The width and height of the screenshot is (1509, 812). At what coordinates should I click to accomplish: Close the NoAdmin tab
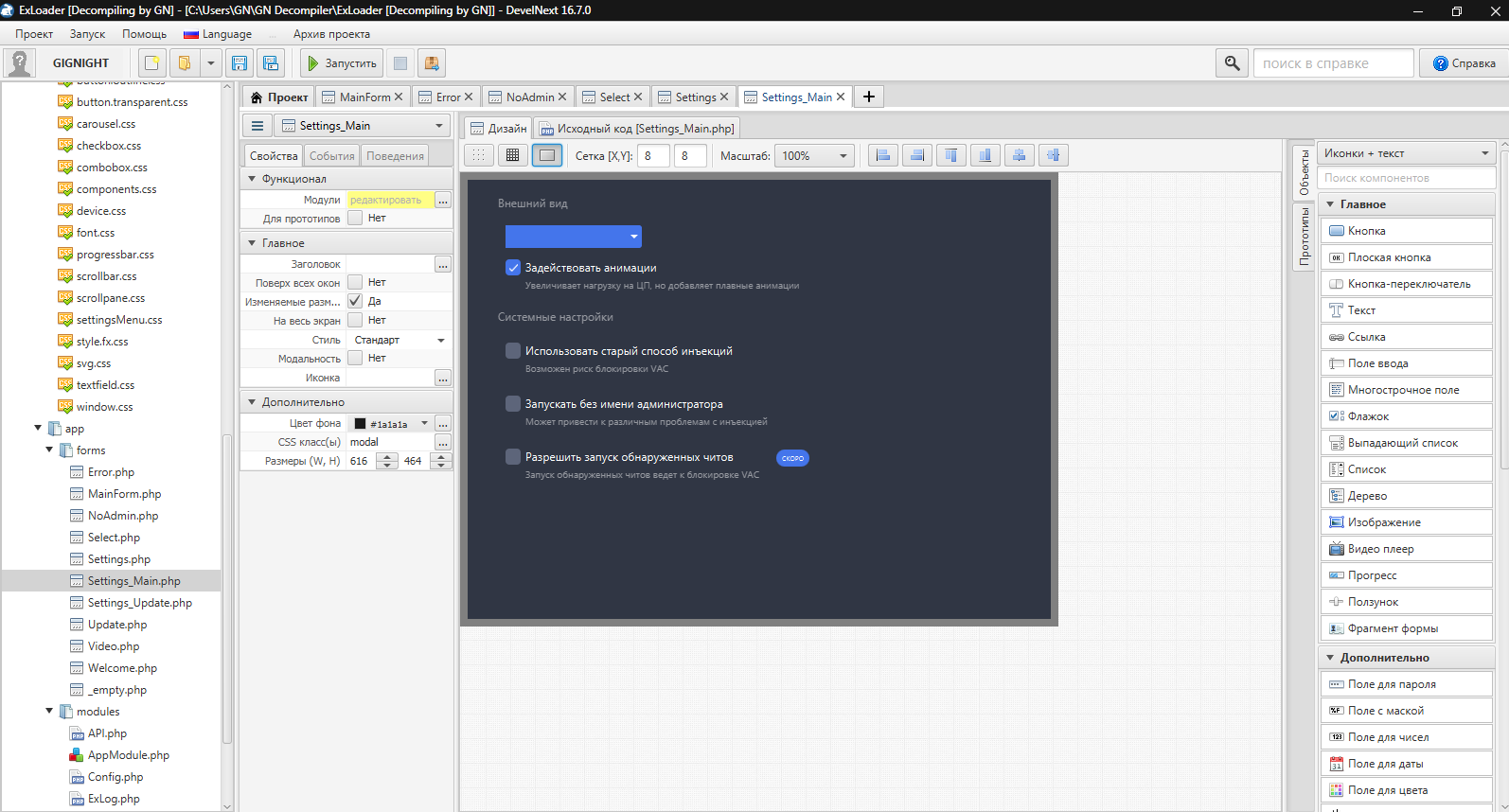(x=562, y=97)
